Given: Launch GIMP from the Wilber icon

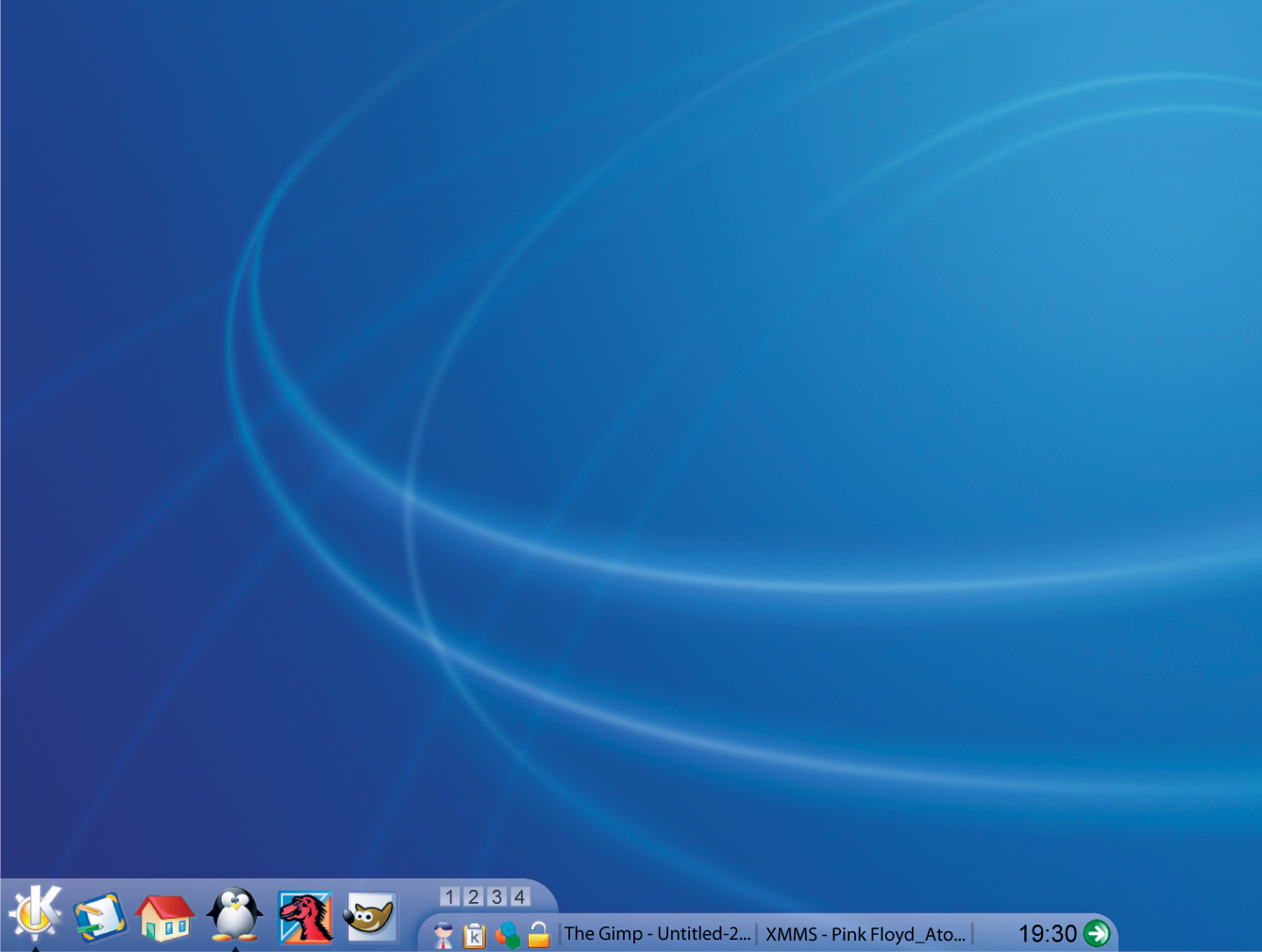Looking at the screenshot, I should (371, 917).
